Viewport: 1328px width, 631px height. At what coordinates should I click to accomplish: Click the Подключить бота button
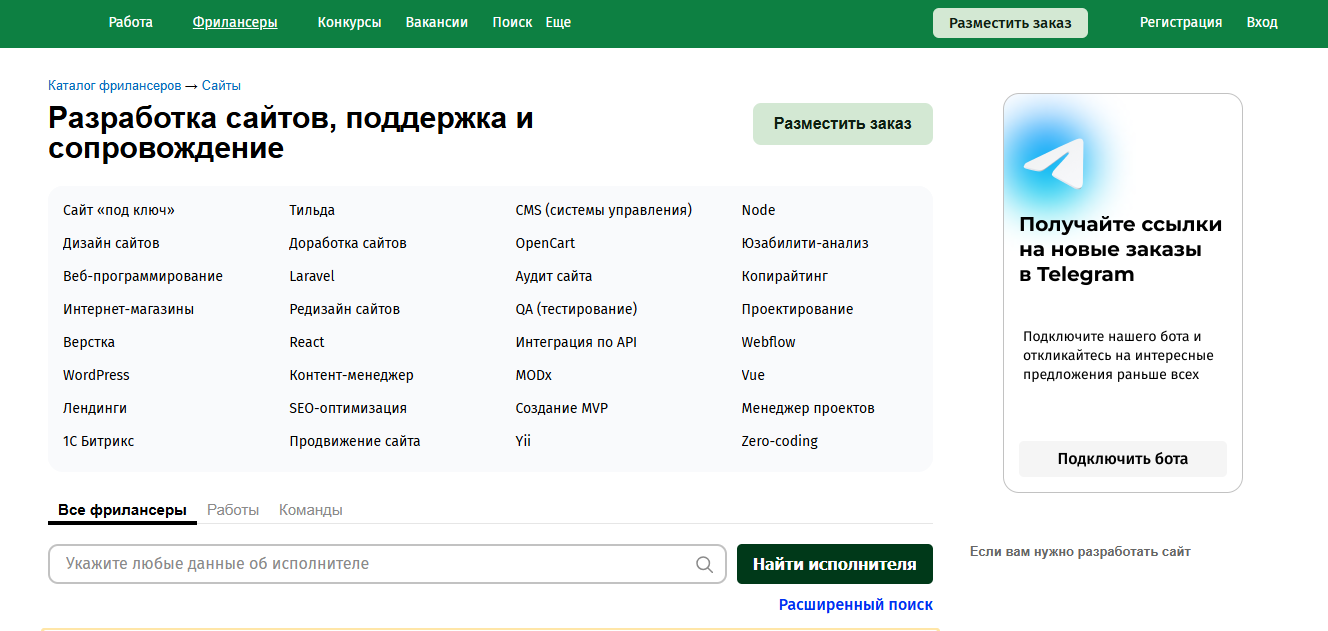(x=1122, y=459)
